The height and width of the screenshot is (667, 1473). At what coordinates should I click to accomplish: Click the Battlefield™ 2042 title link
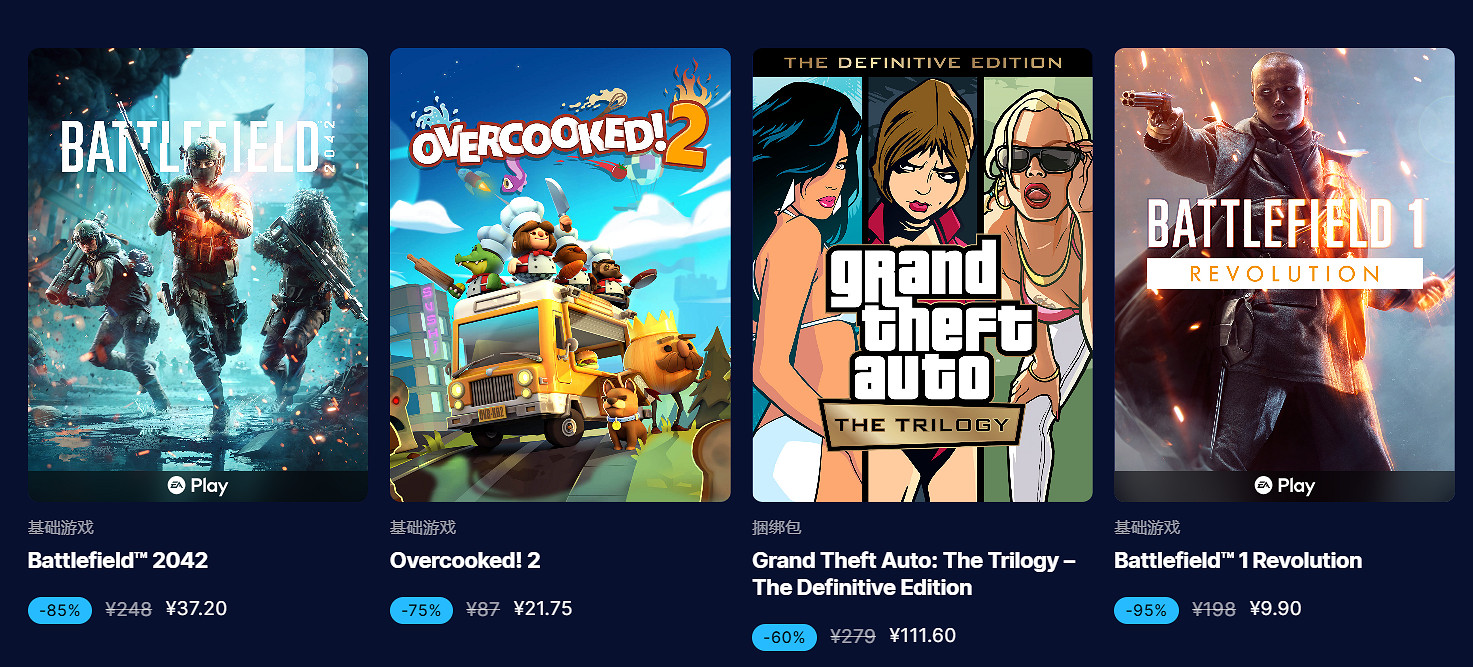click(x=118, y=561)
